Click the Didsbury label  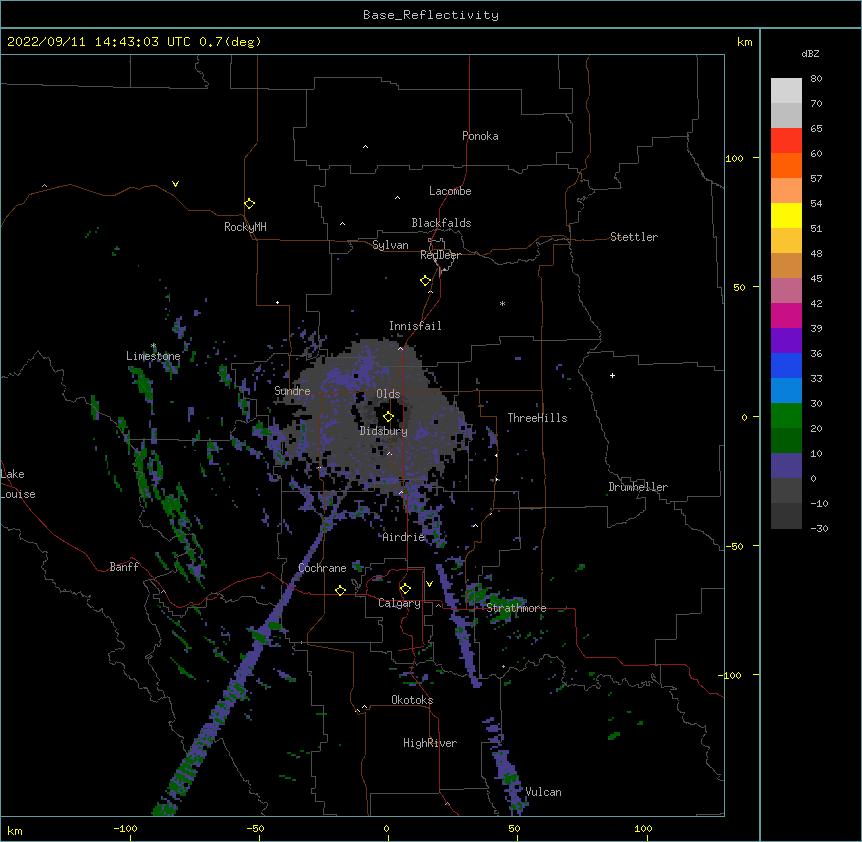coord(384,431)
